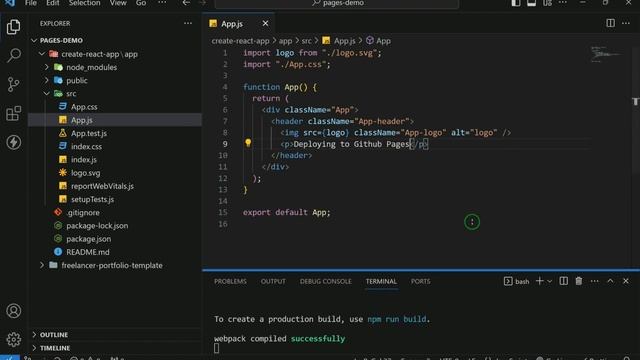Expand the public folder
This screenshot has width=640, height=360.
[47, 80]
